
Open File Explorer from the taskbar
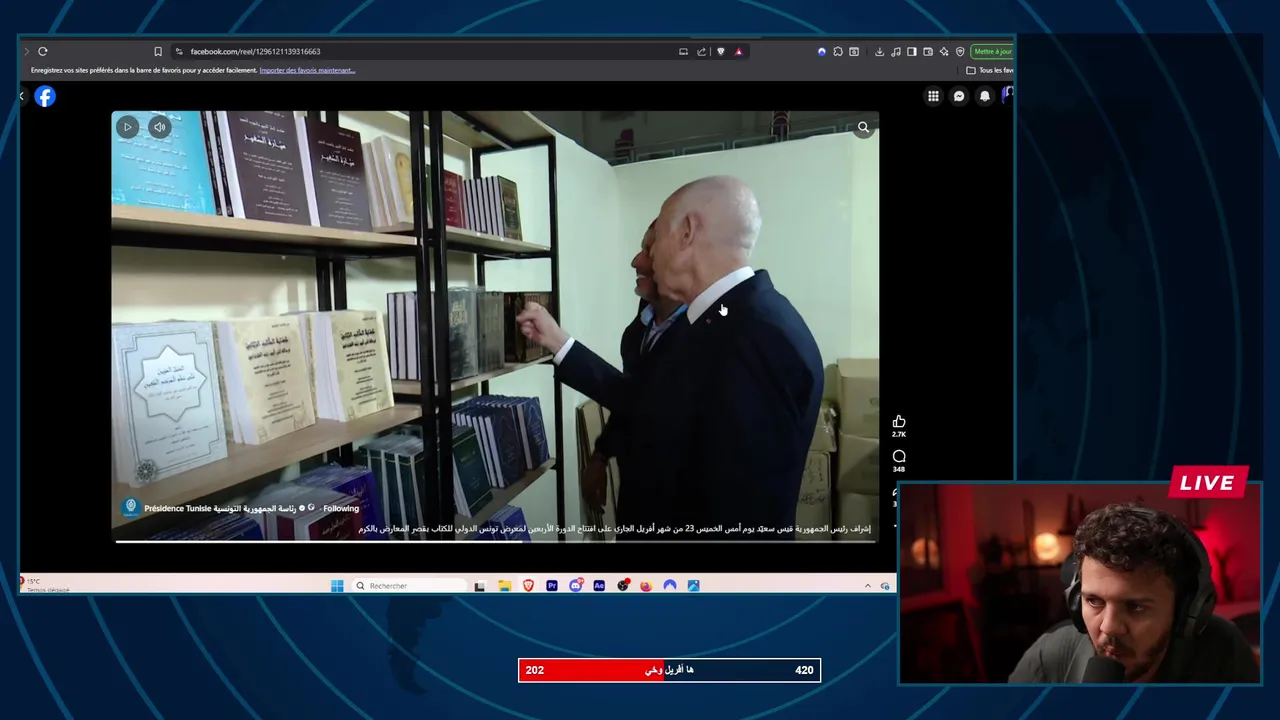click(x=505, y=586)
